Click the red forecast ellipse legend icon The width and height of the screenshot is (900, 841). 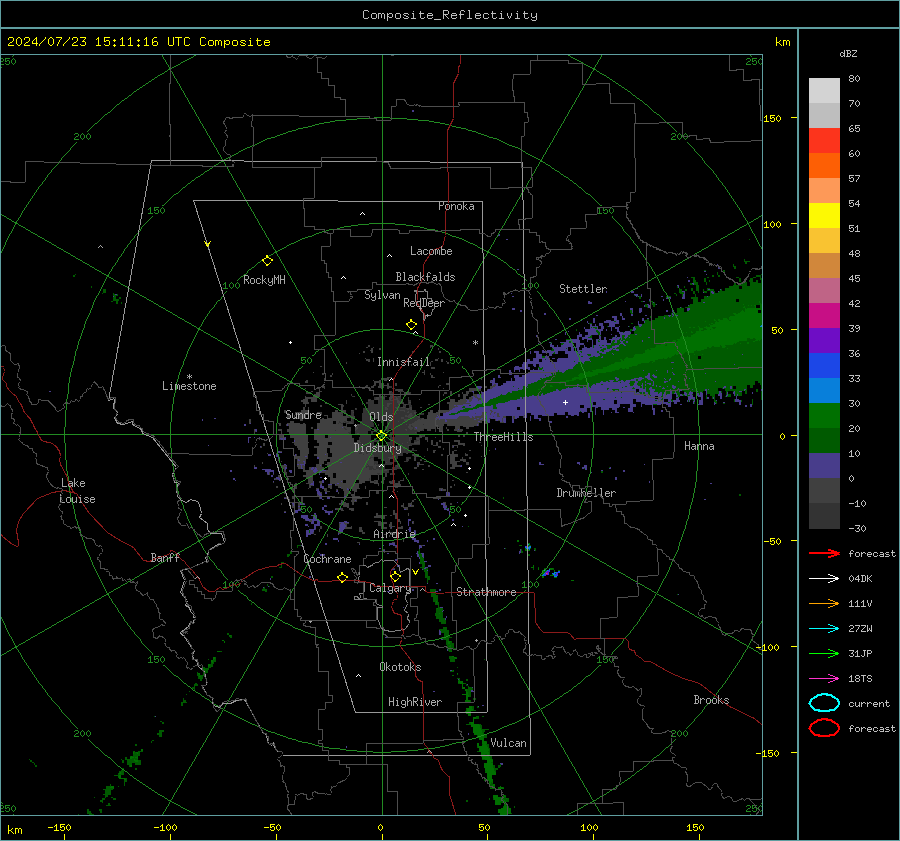[x=824, y=728]
